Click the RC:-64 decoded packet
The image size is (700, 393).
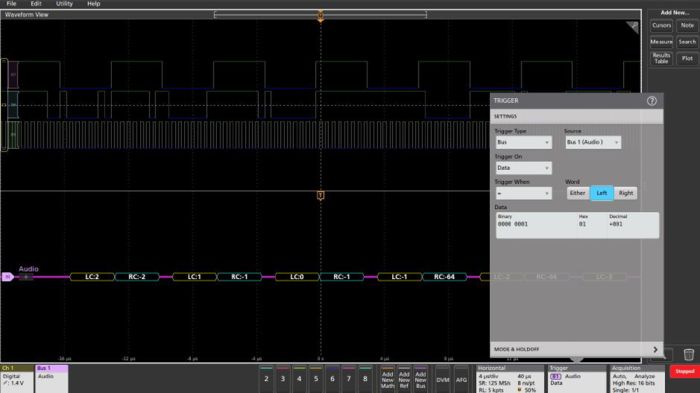(444, 277)
